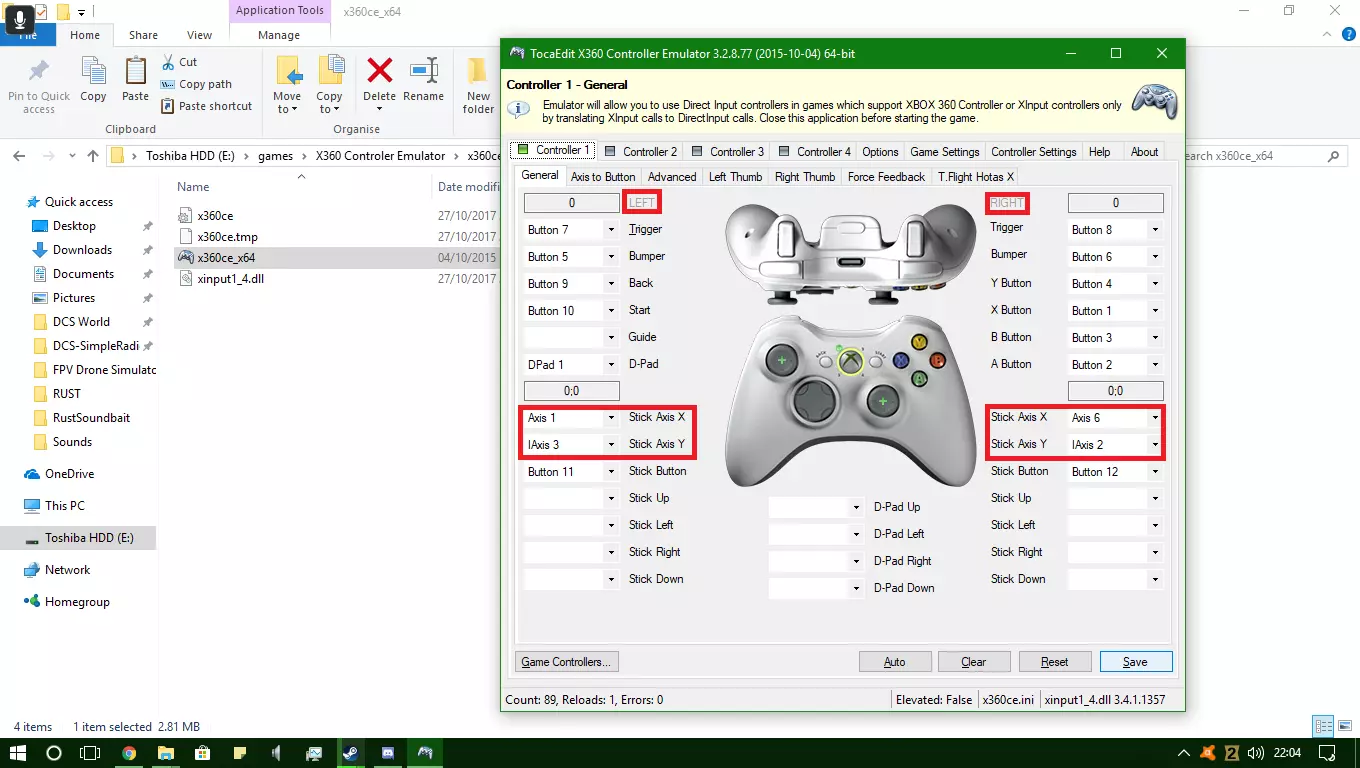
Task: Open the volume control in system tray
Action: [1256, 753]
